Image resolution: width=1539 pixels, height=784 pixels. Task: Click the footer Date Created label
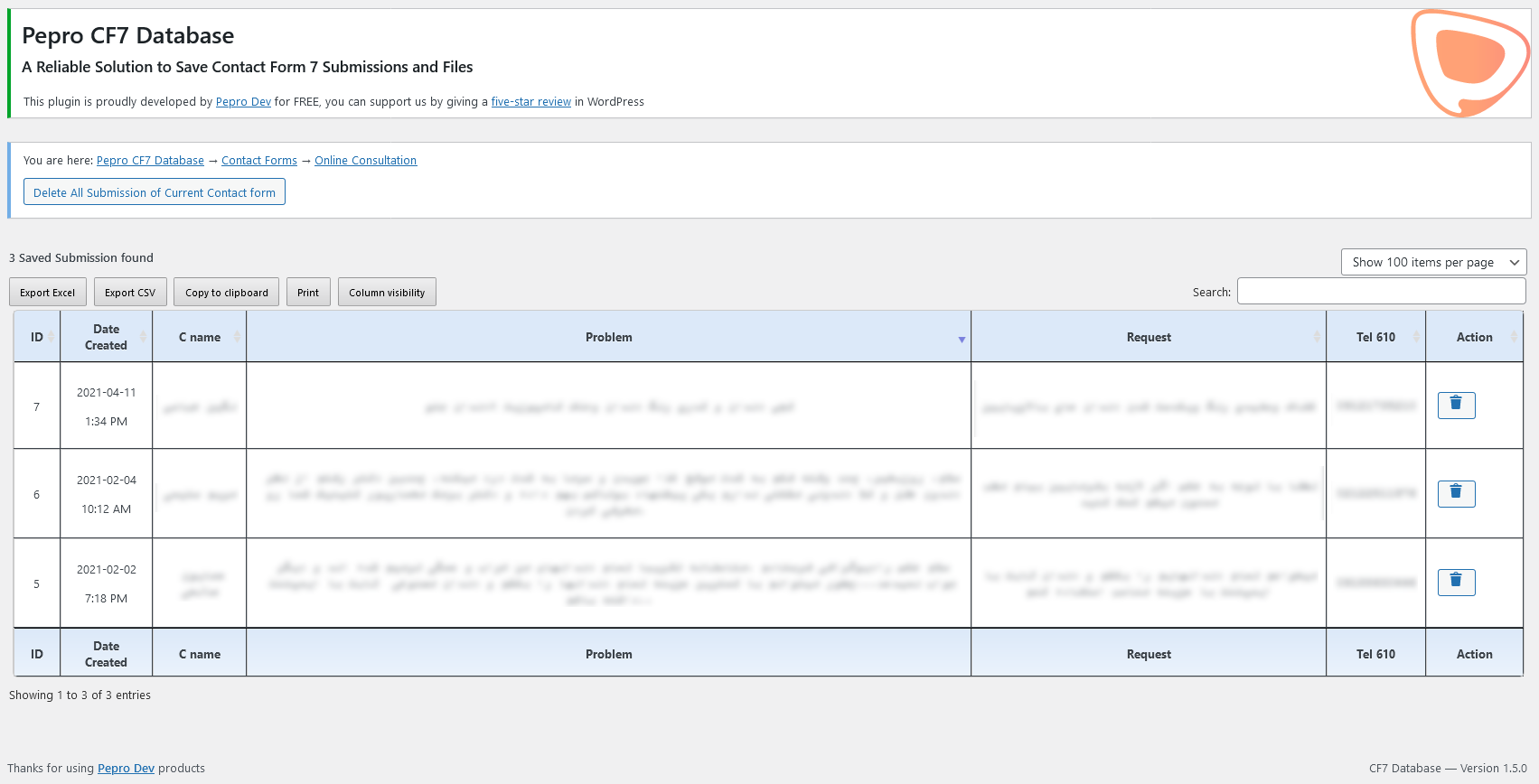(107, 654)
